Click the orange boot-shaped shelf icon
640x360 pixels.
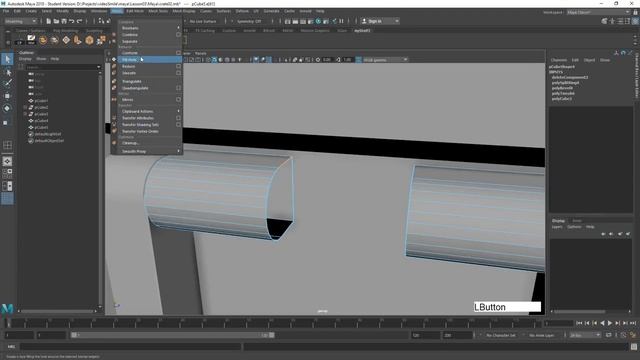pos(78,40)
